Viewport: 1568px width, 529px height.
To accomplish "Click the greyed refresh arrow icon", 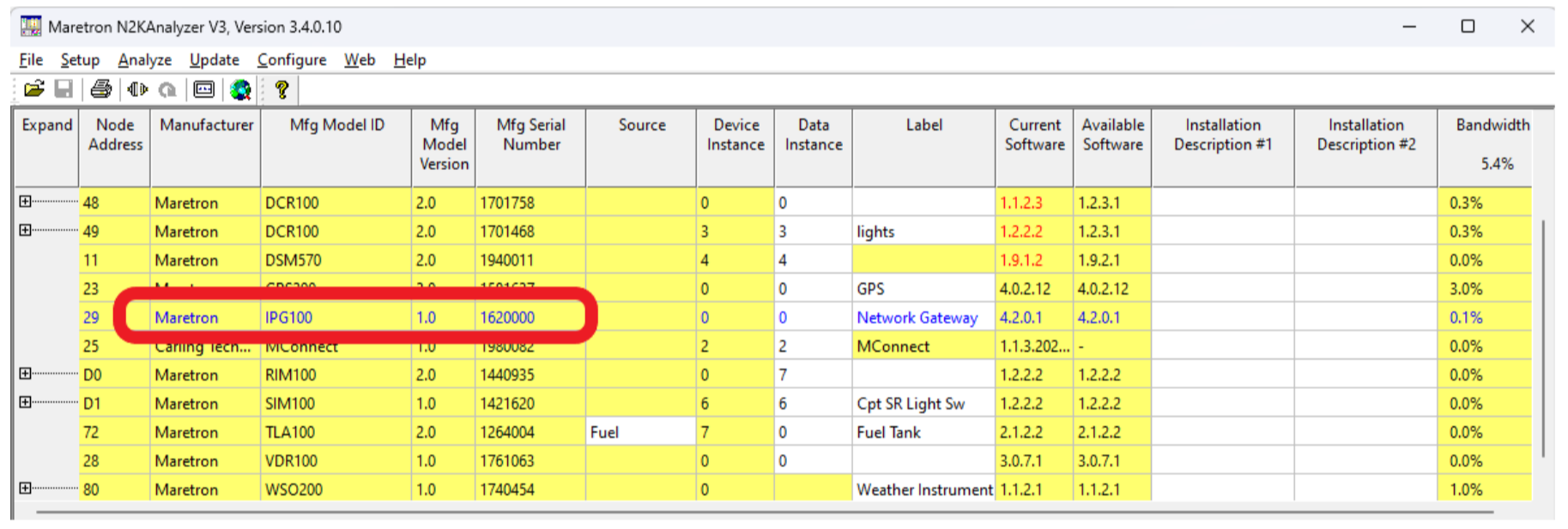I will click(168, 88).
